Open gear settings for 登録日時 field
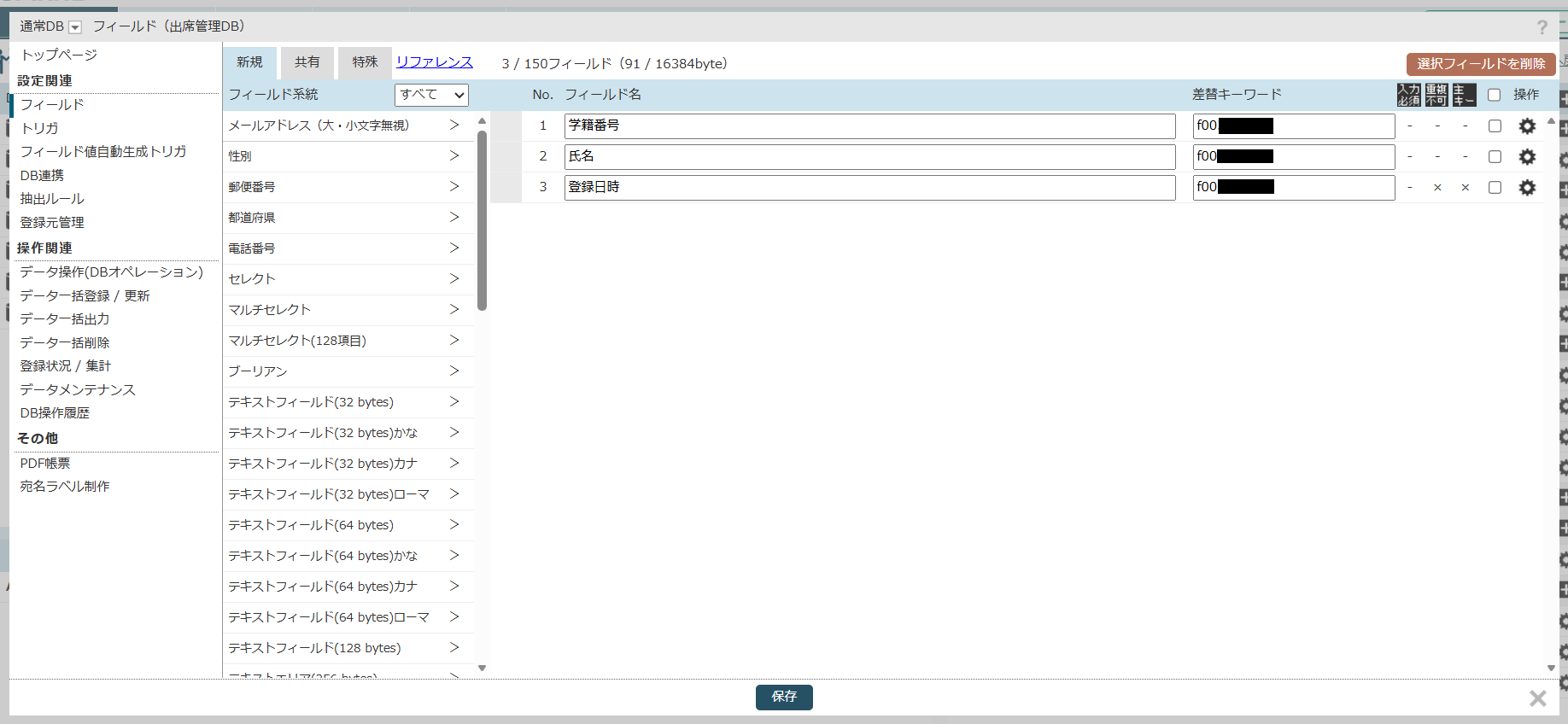Image resolution: width=1568 pixels, height=724 pixels. [x=1527, y=188]
